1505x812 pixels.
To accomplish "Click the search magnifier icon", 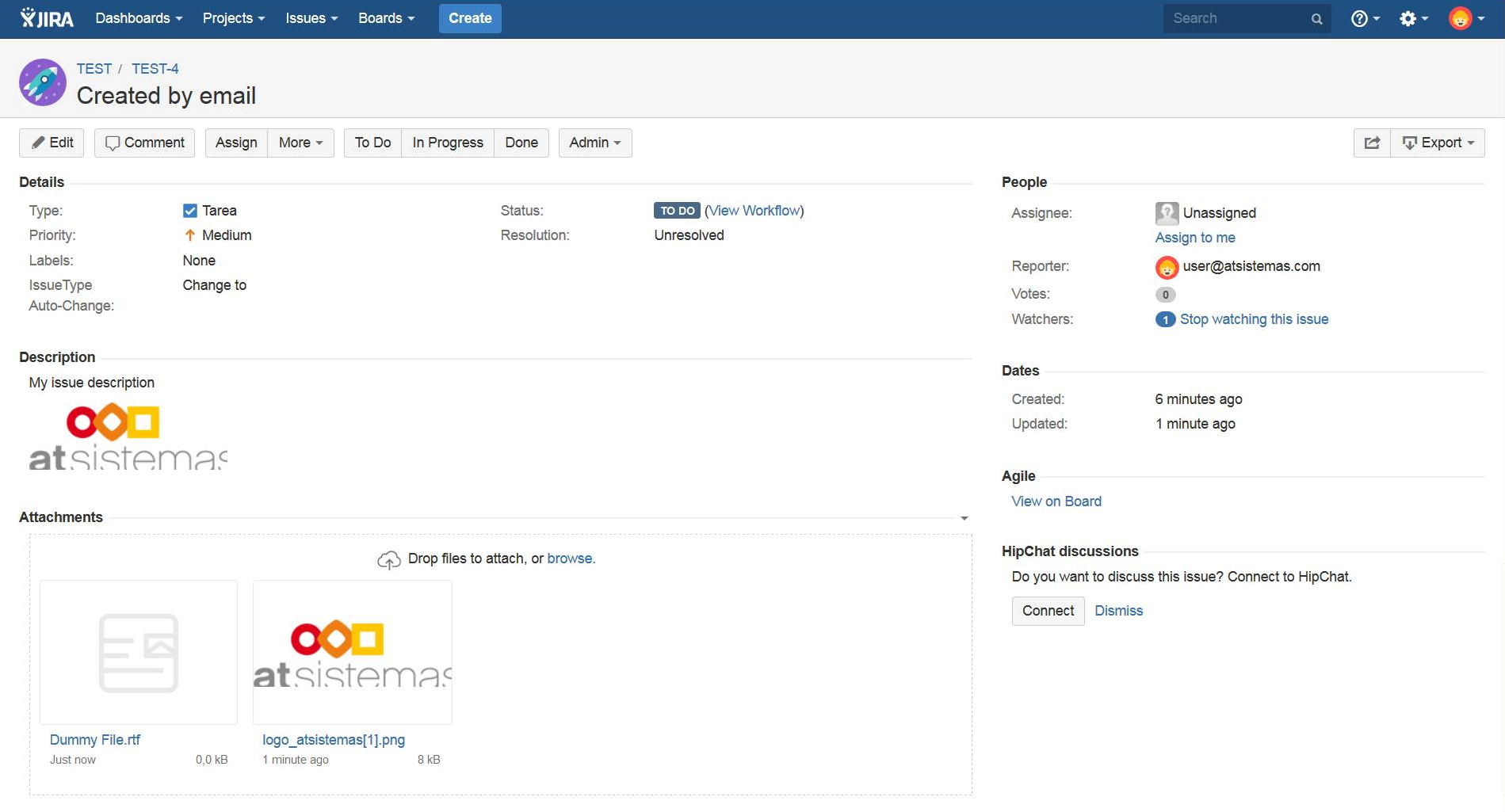I will tap(1316, 19).
